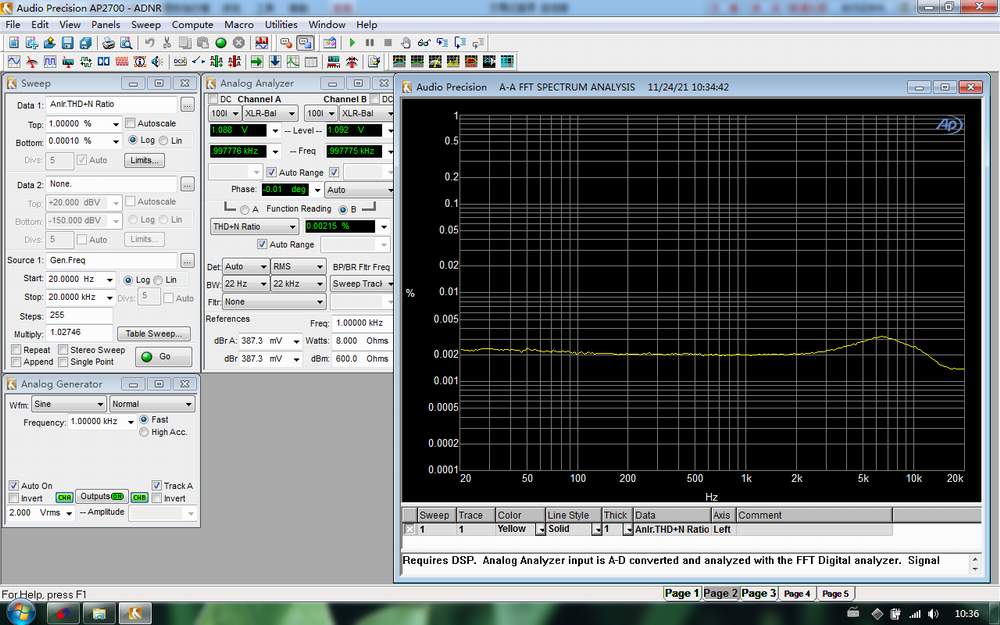Click the Data 1 browse ellipsis button
Screen dimensions: 1000x625
[187, 105]
